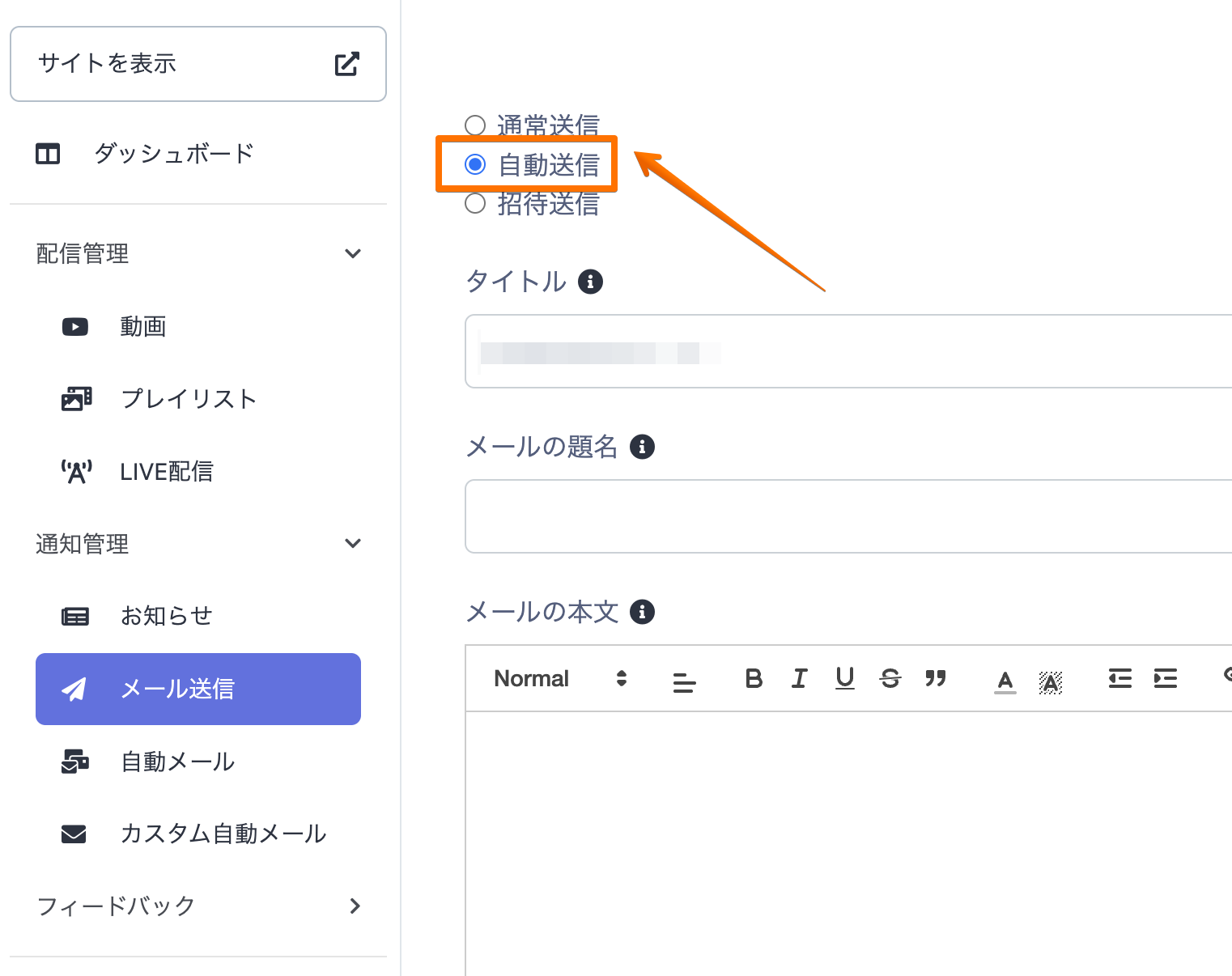1232x976 pixels.
Task: Toggle strikethrough text formatting
Action: pos(890,678)
